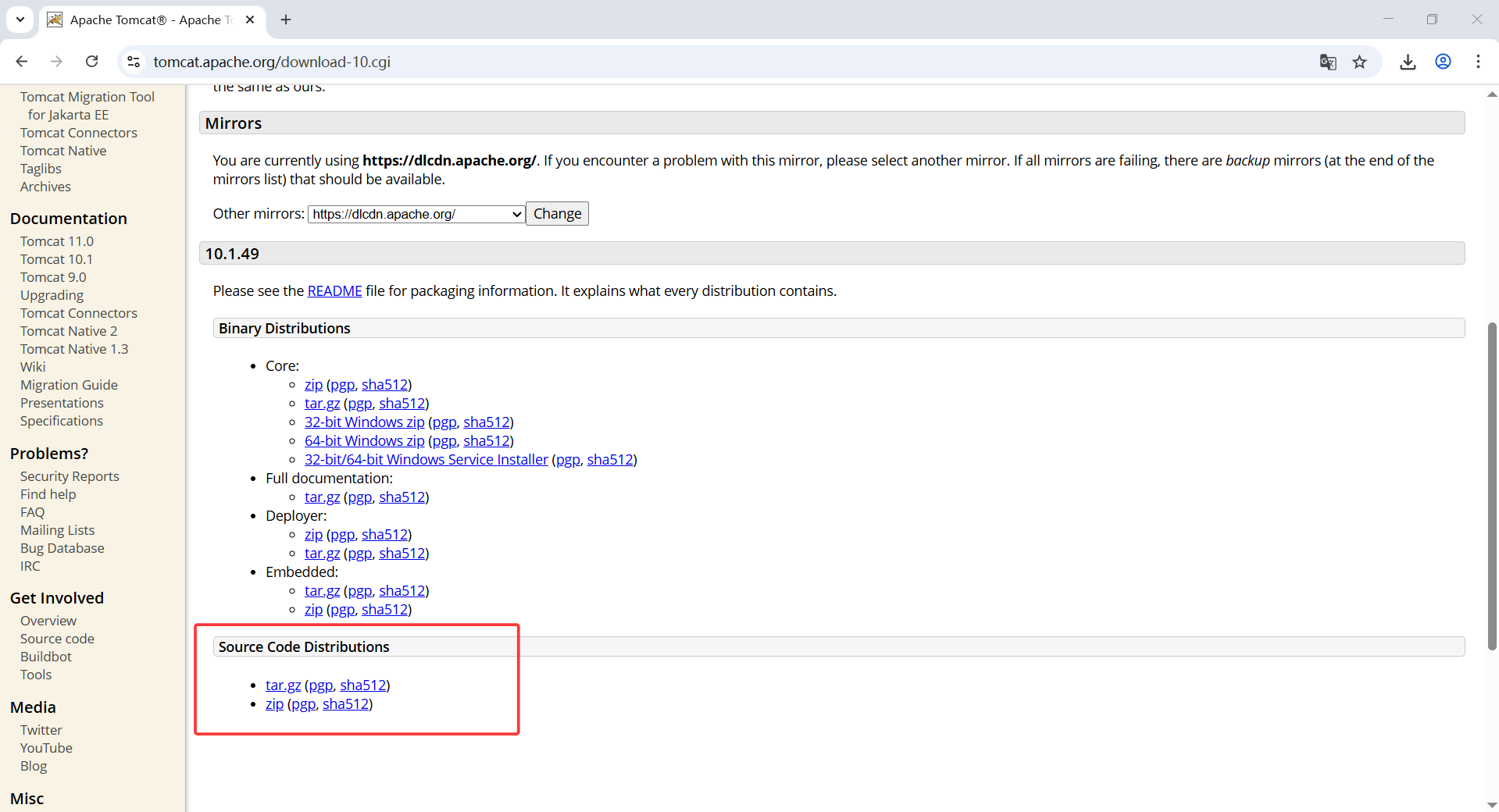Open the README link

pyautogui.click(x=334, y=291)
